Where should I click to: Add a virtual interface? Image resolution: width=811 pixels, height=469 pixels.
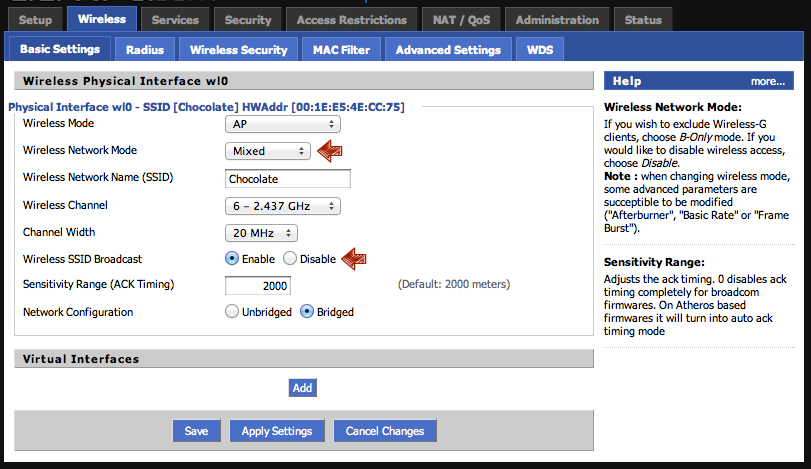pos(302,388)
